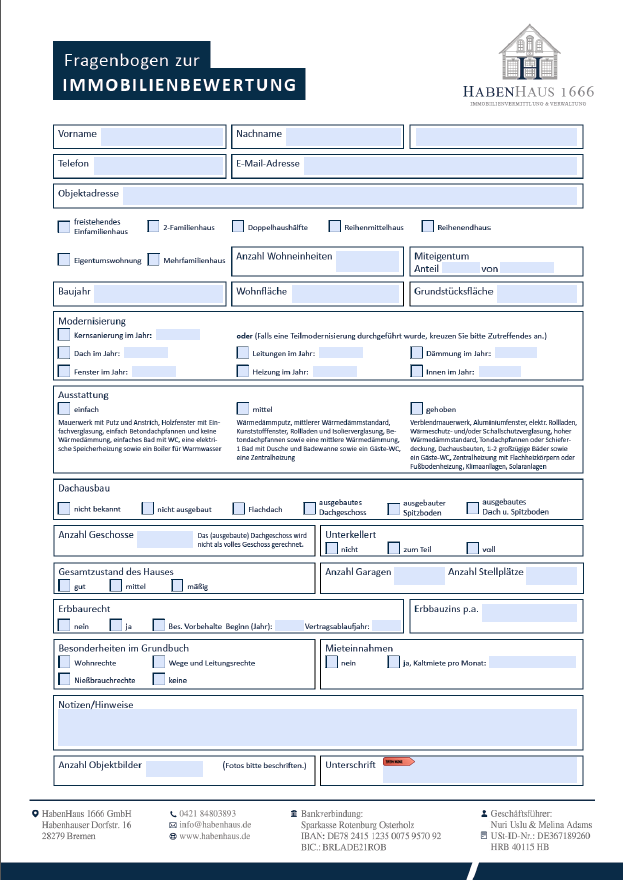Check the Kernsanierung im Jahr box
Screen dimensions: 623x880
click(x=64, y=335)
